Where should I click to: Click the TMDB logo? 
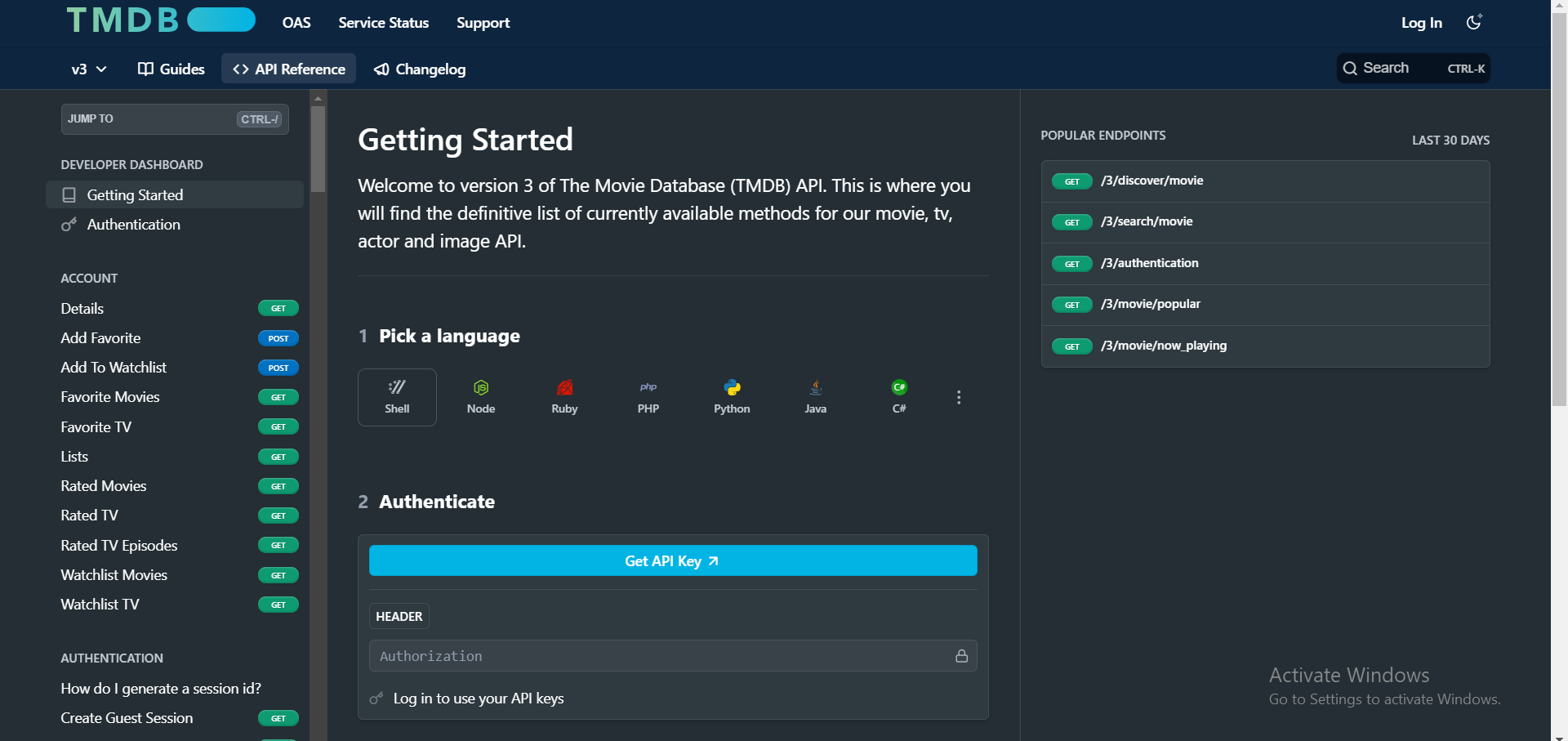161,20
